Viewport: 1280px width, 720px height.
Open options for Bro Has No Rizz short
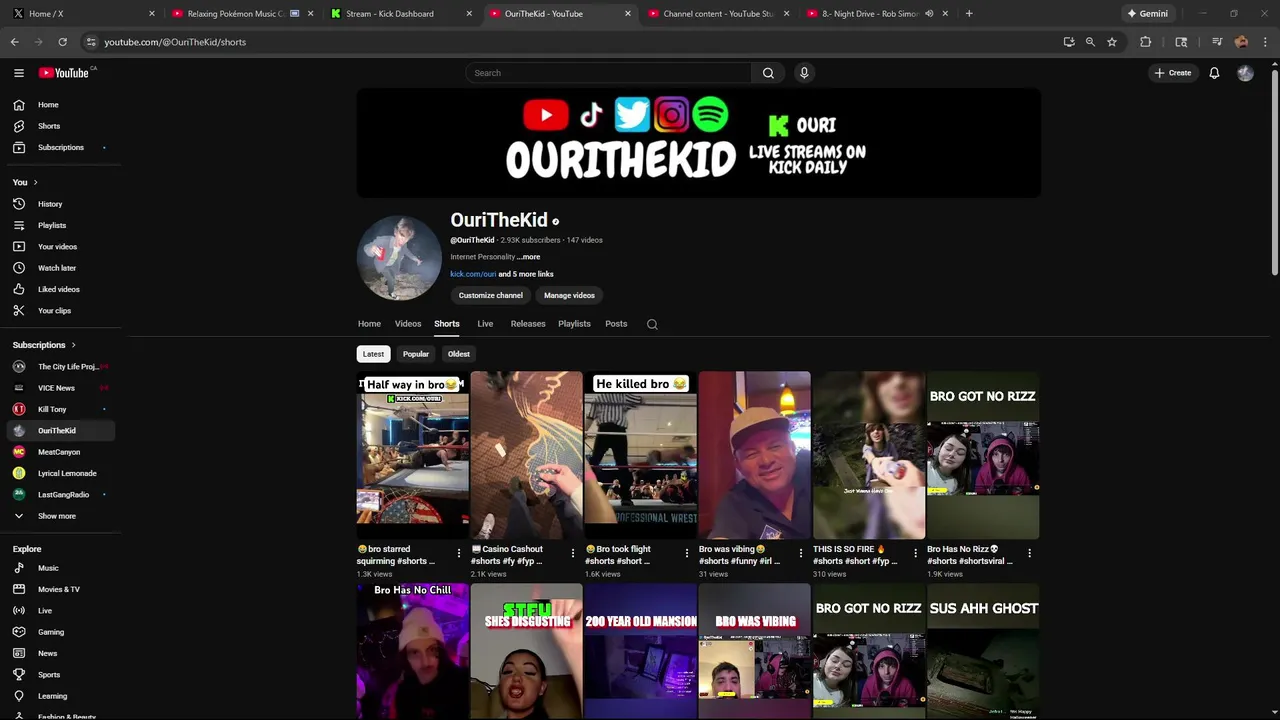click(x=1029, y=553)
